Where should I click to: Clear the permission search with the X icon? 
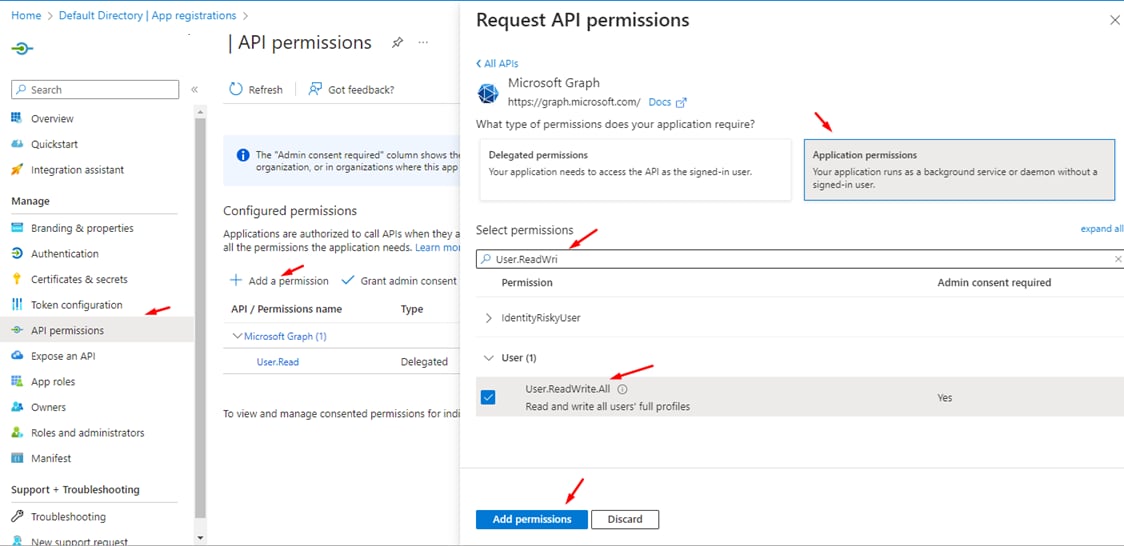[1118, 259]
